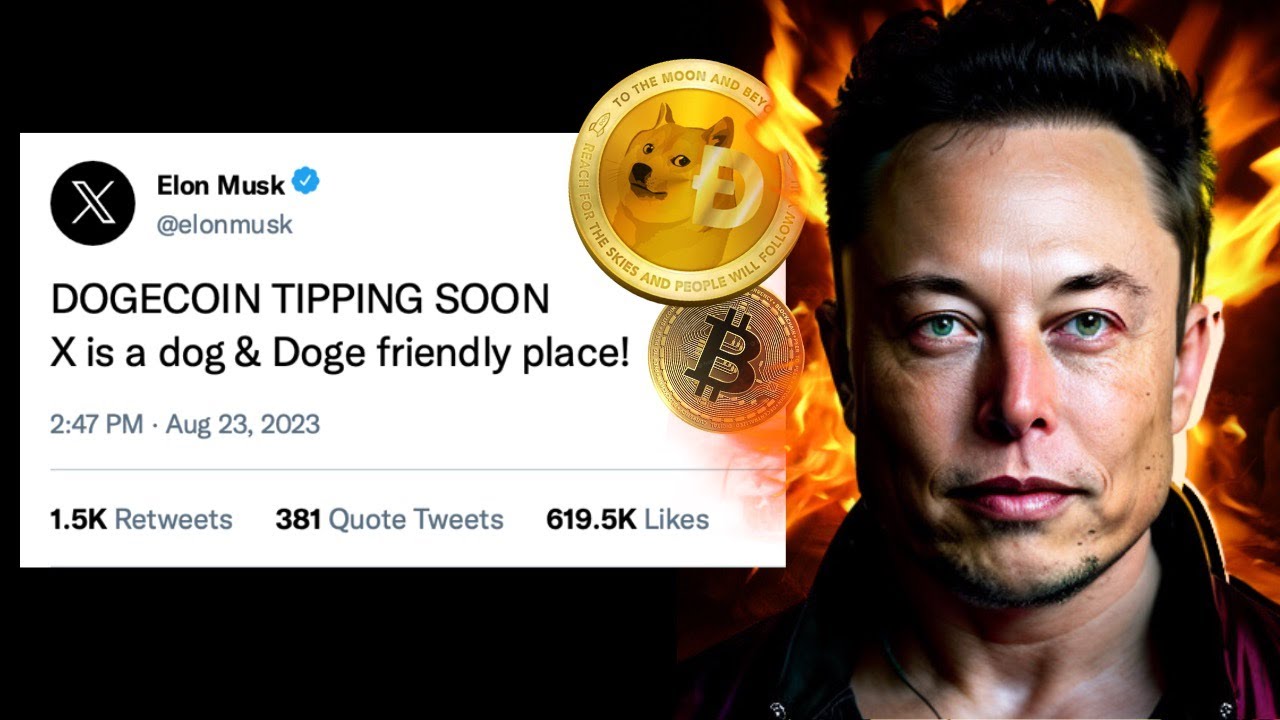Click the X logo profile avatar
Viewport: 1280px width, 720px height.
pos(93,203)
